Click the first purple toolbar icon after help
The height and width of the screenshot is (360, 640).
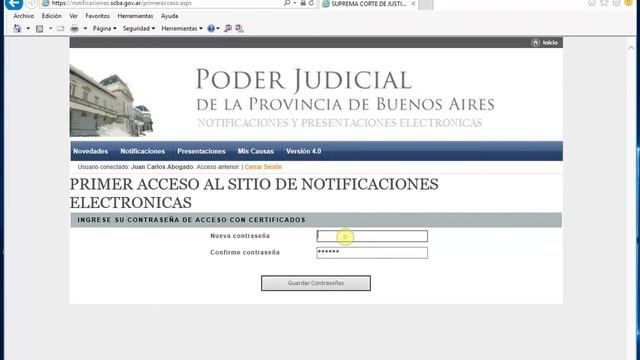(228, 29)
